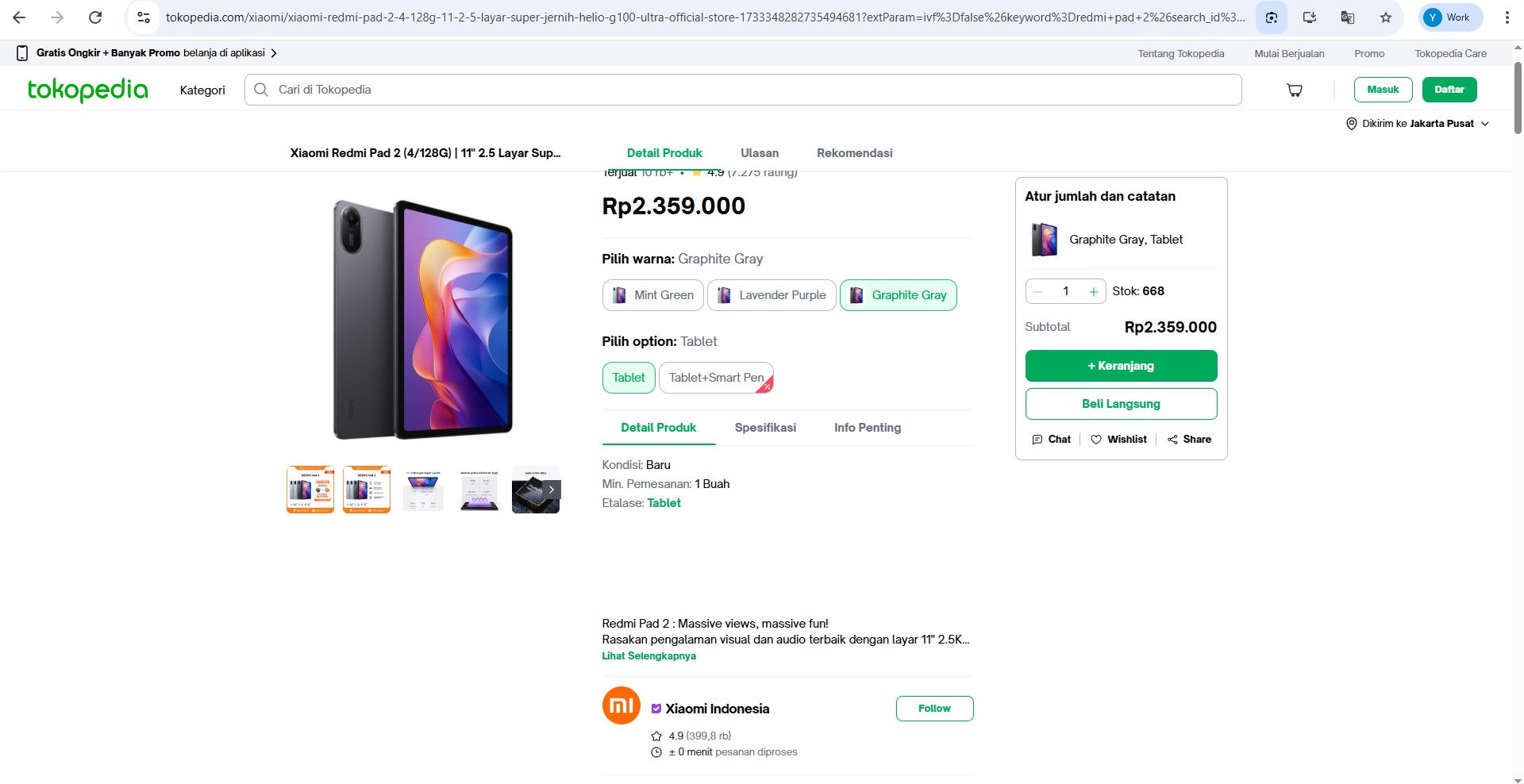Bookmark page with star icon
1524x784 pixels.
click(1385, 17)
